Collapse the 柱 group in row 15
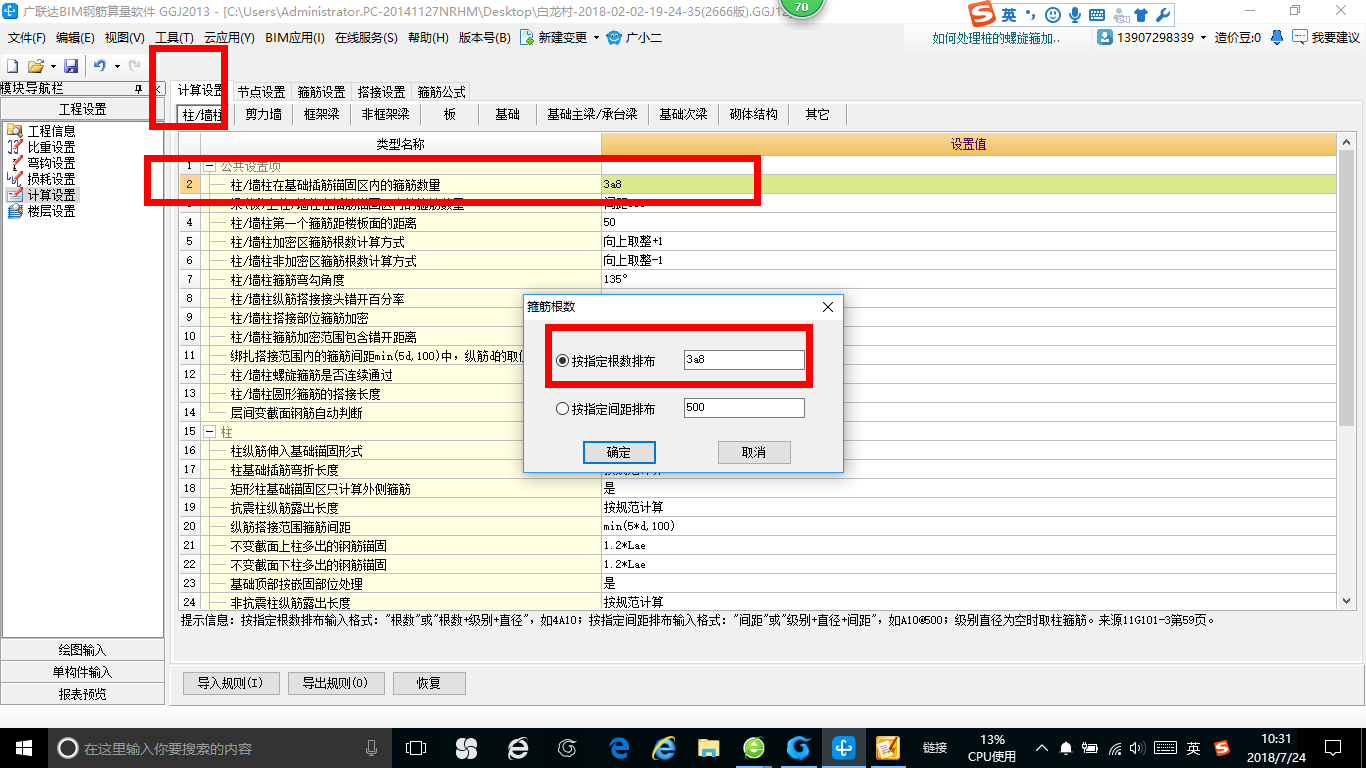 [210, 432]
